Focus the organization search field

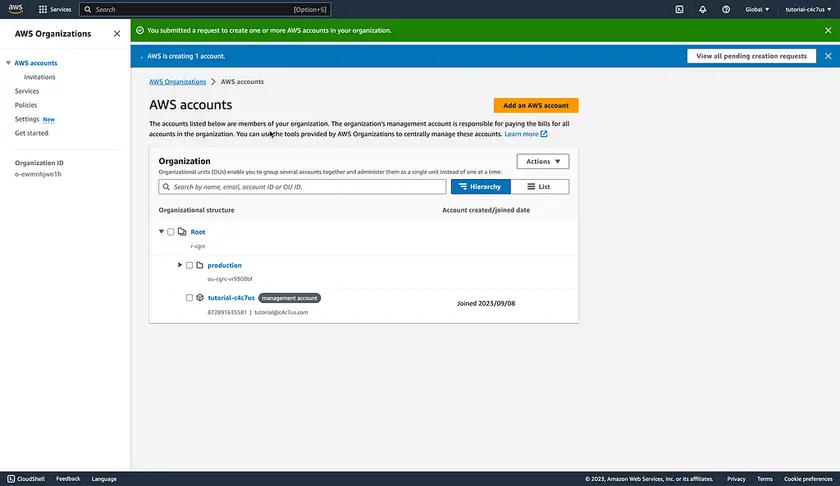coord(302,186)
